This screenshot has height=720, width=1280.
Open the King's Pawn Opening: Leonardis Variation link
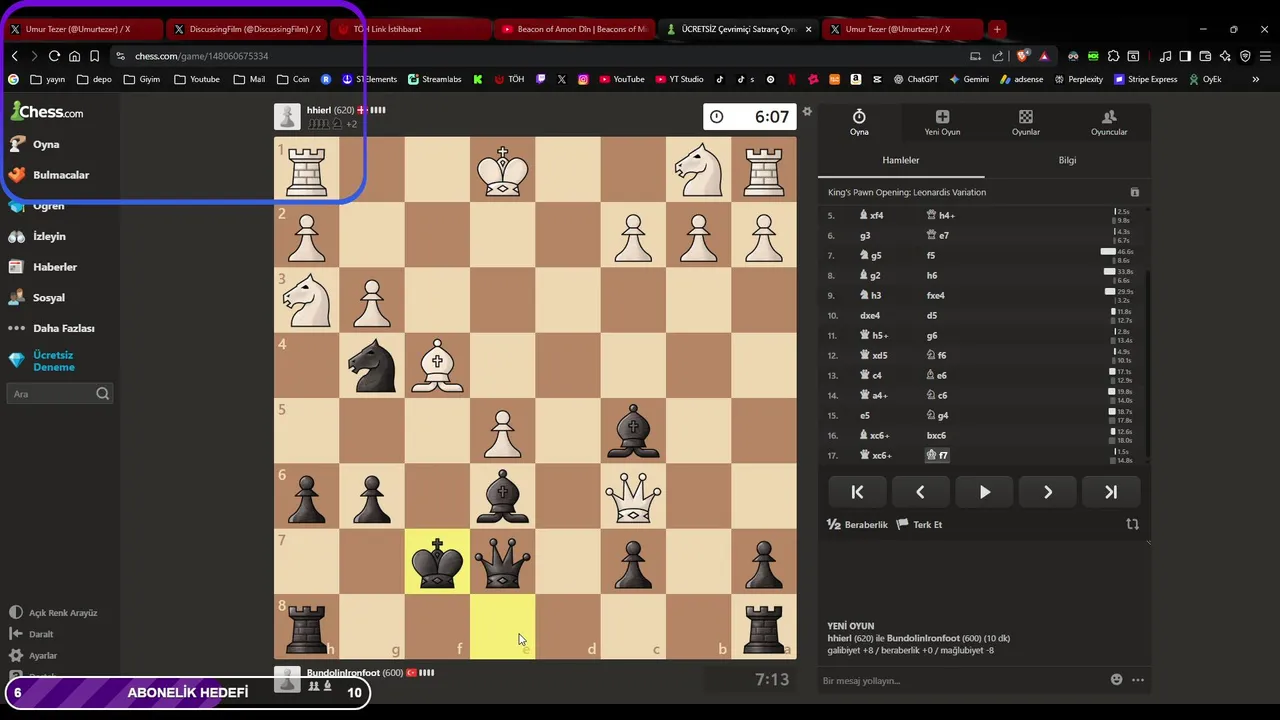[x=907, y=192]
